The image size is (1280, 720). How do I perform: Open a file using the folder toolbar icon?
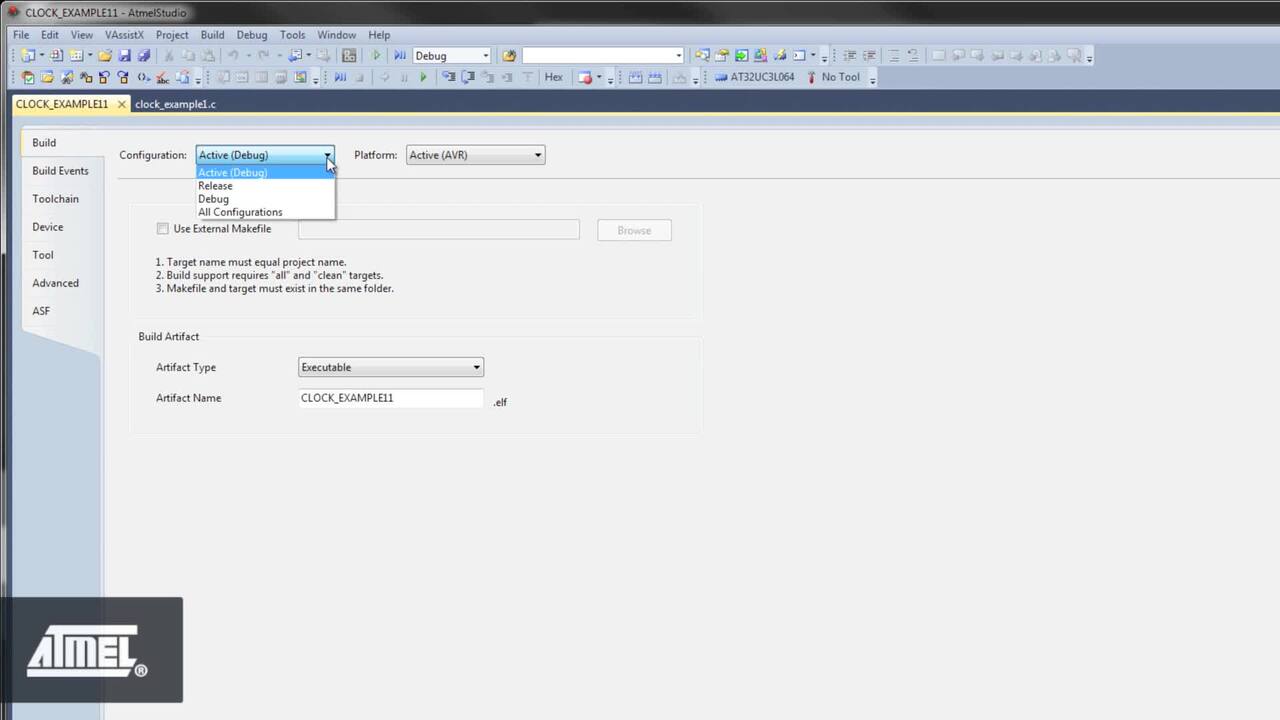(x=105, y=55)
